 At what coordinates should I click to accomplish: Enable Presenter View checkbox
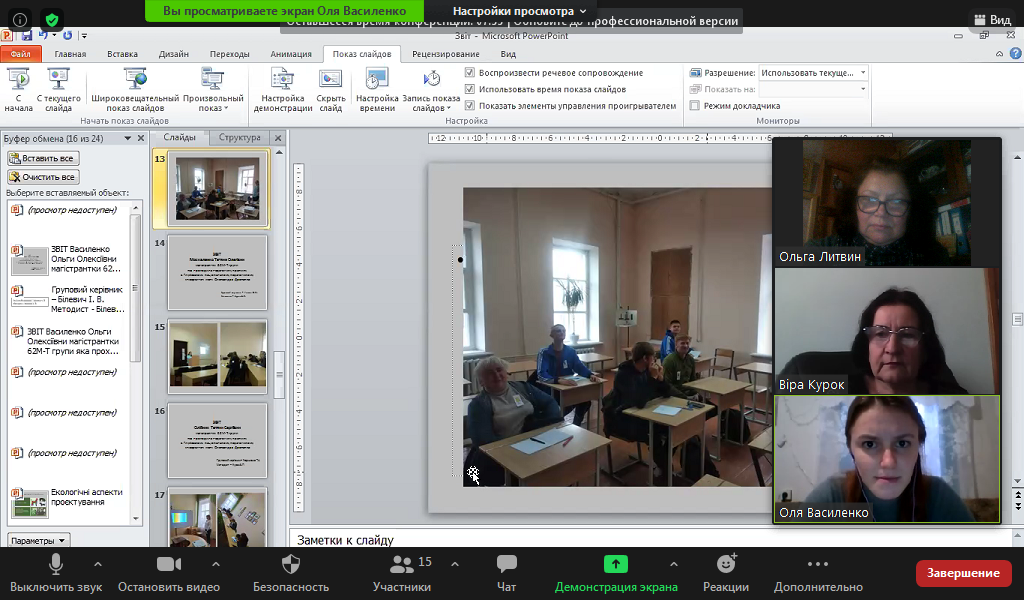click(695, 105)
